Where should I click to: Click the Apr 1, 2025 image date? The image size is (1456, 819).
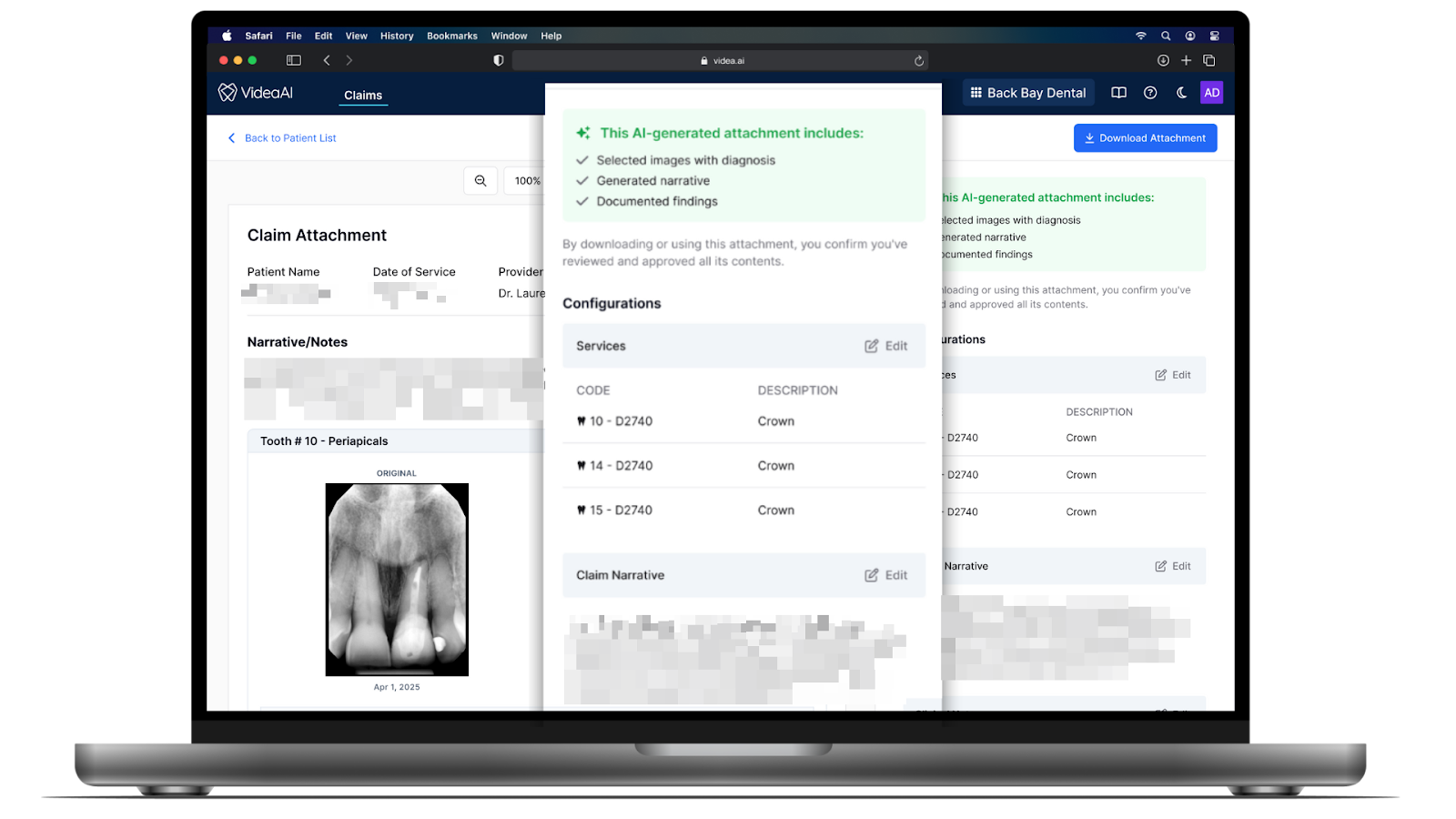[x=397, y=687]
